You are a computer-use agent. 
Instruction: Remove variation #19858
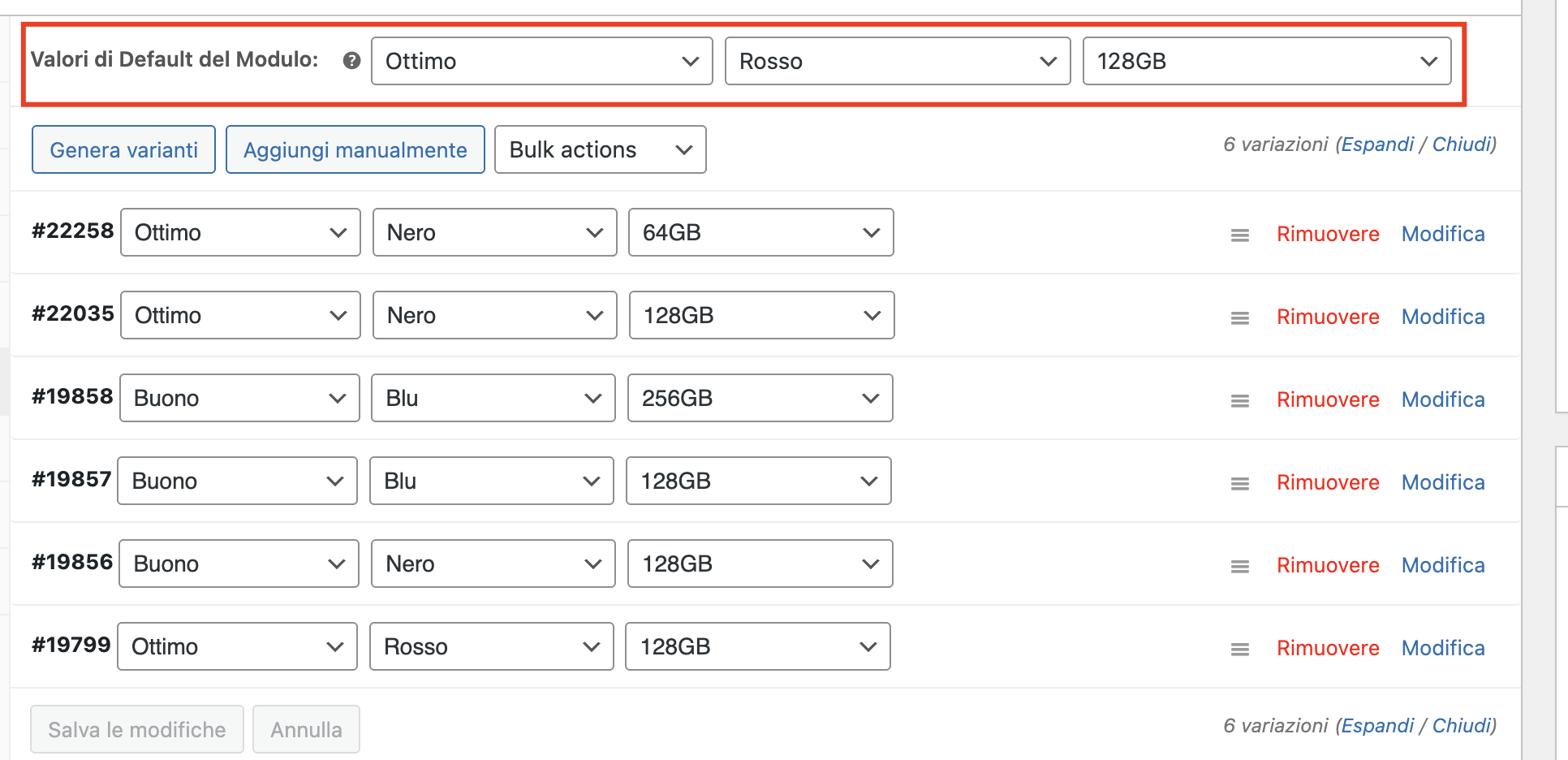(1328, 399)
